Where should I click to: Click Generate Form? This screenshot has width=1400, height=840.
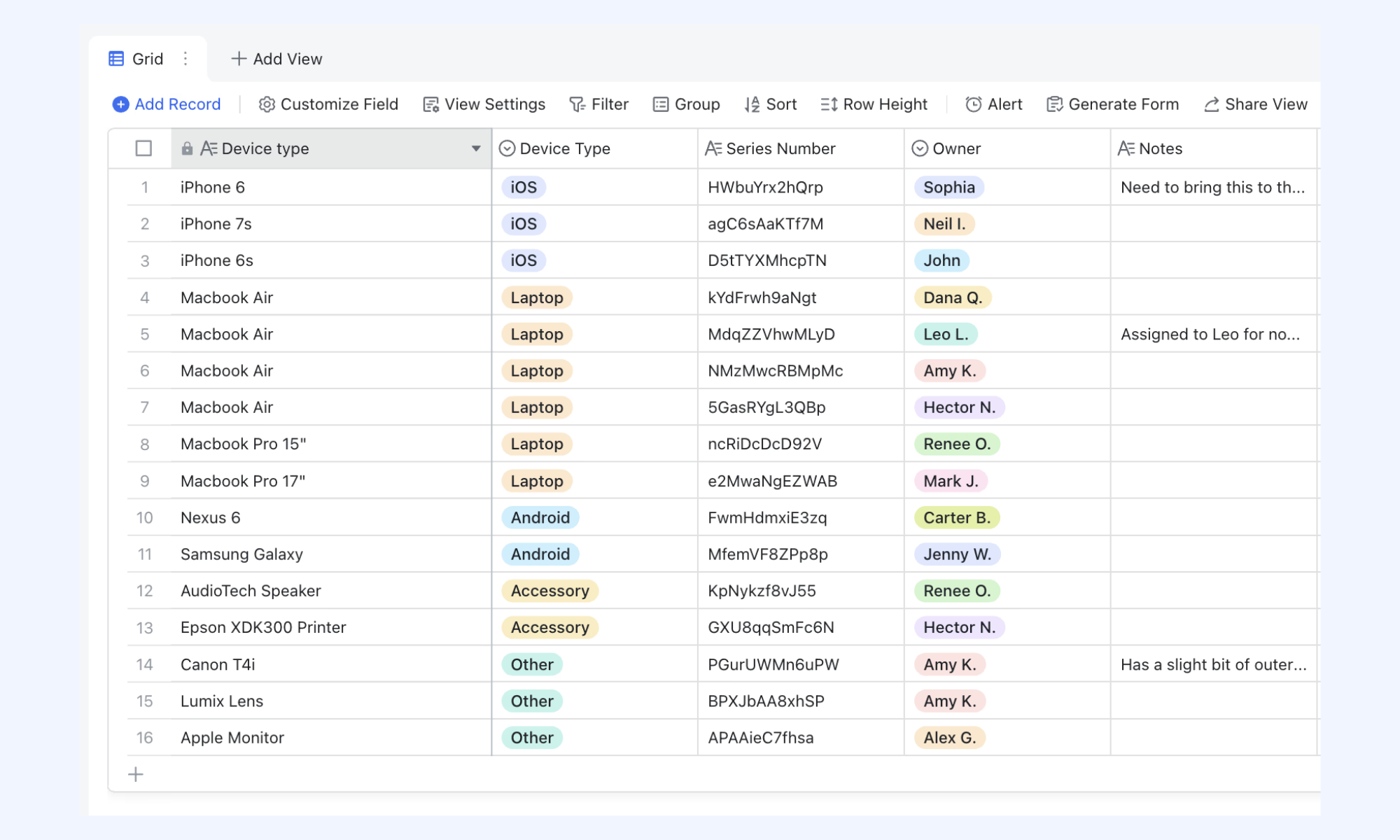(1113, 104)
